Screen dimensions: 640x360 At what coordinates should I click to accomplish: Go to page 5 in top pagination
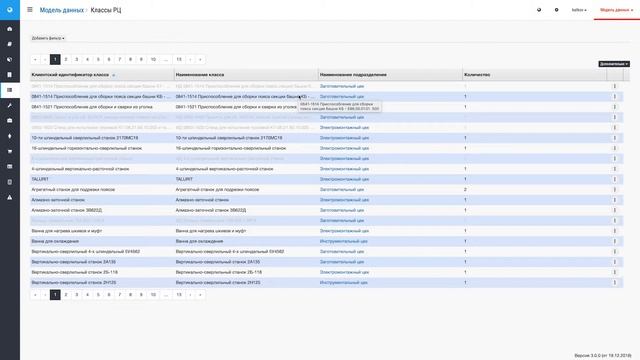click(x=98, y=59)
